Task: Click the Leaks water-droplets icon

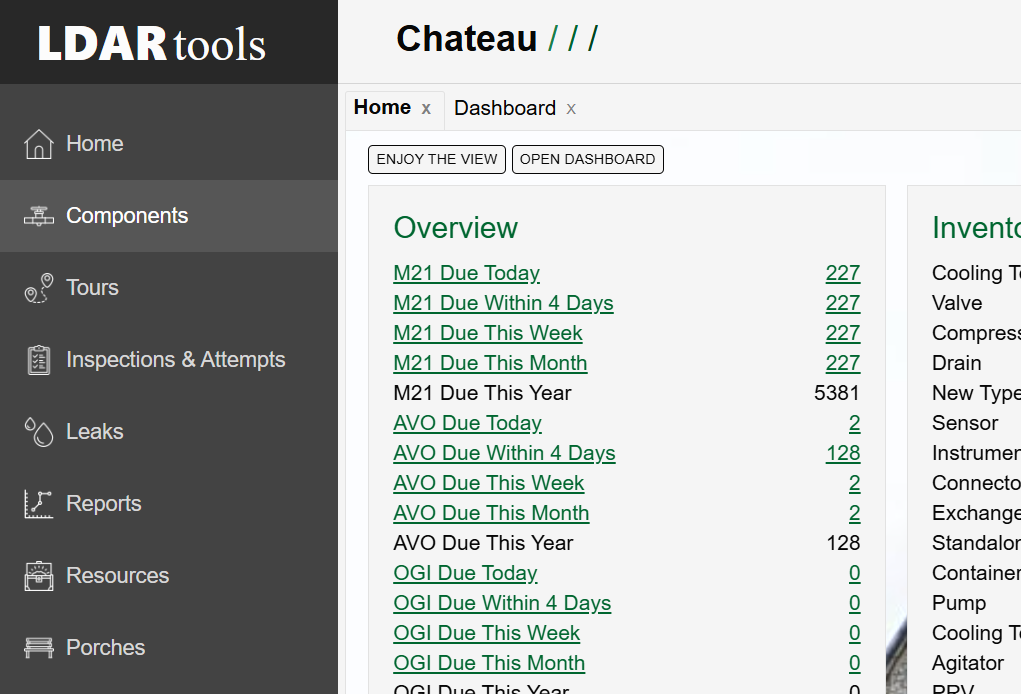Action: 38,432
